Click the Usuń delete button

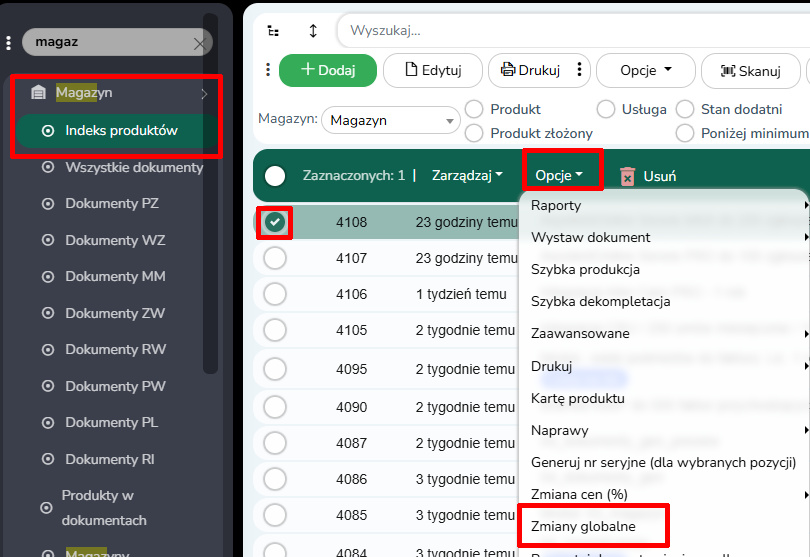(648, 176)
